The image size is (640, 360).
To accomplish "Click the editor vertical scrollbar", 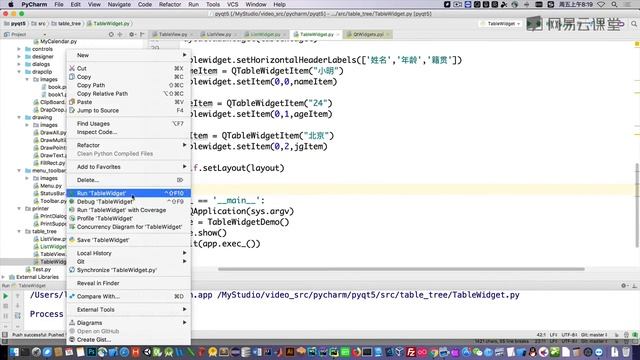I will pyautogui.click(x=637, y=205).
